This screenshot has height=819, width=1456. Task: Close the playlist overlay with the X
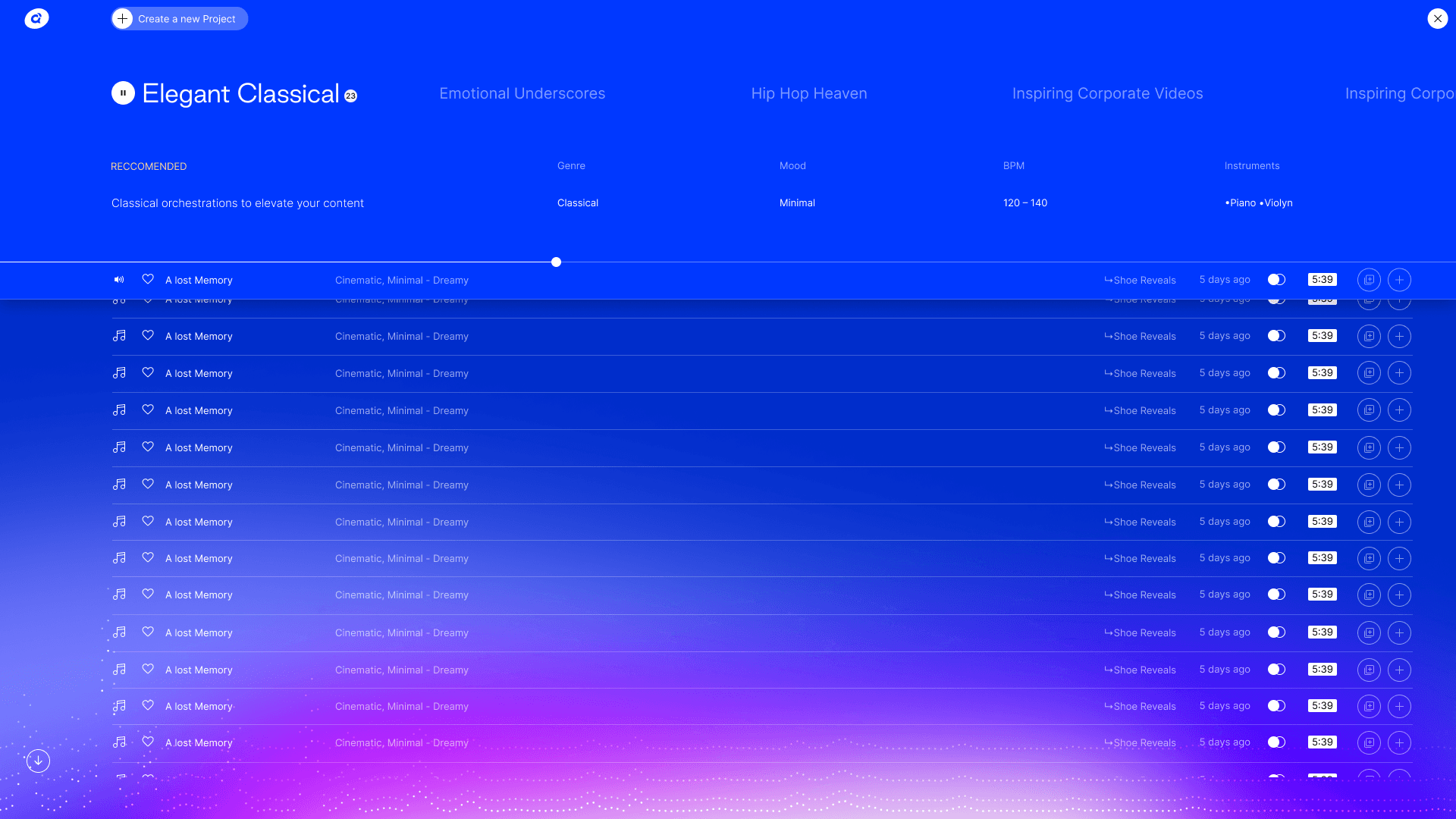(1437, 19)
